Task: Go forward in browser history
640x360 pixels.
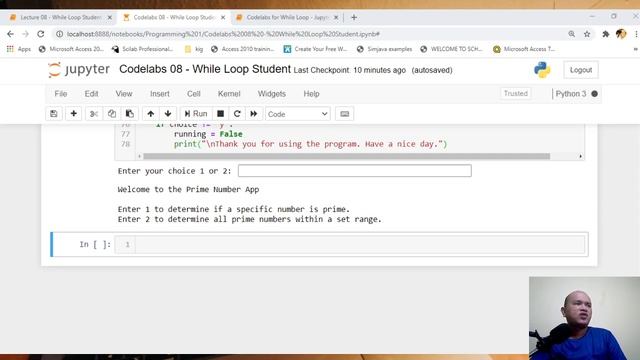Action: [x=25, y=34]
